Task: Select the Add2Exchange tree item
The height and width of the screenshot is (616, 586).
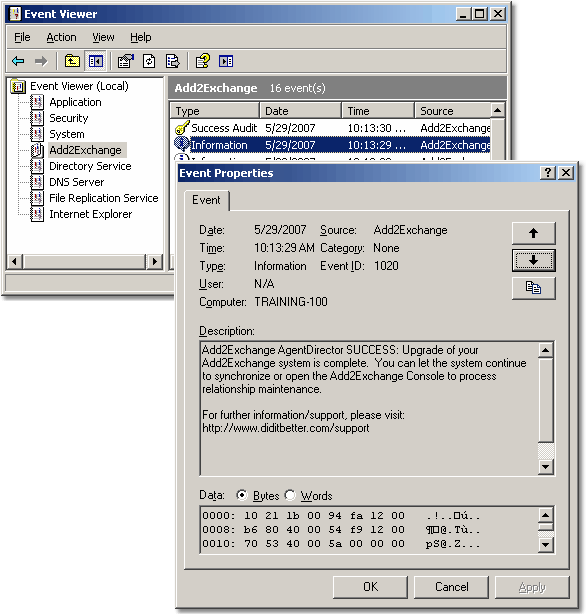Action: [86, 150]
